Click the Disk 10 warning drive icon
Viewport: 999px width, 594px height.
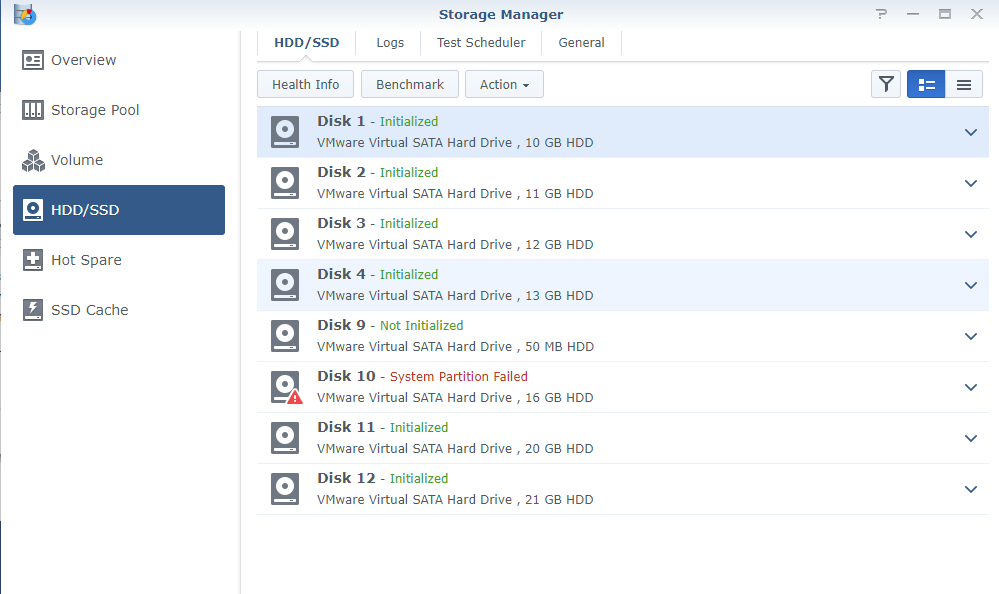pyautogui.click(x=286, y=387)
